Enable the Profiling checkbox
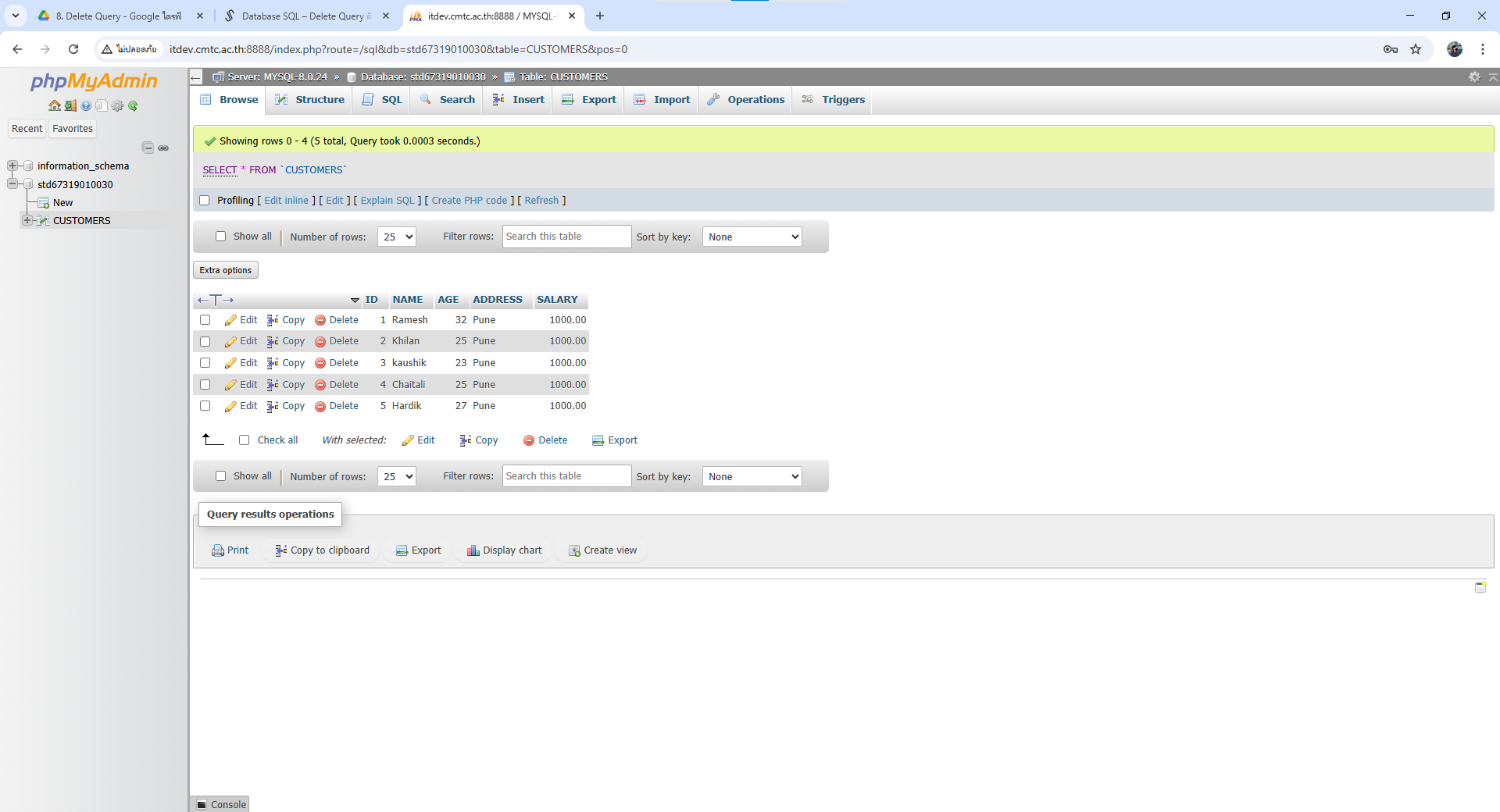This screenshot has width=1500, height=812. click(205, 201)
